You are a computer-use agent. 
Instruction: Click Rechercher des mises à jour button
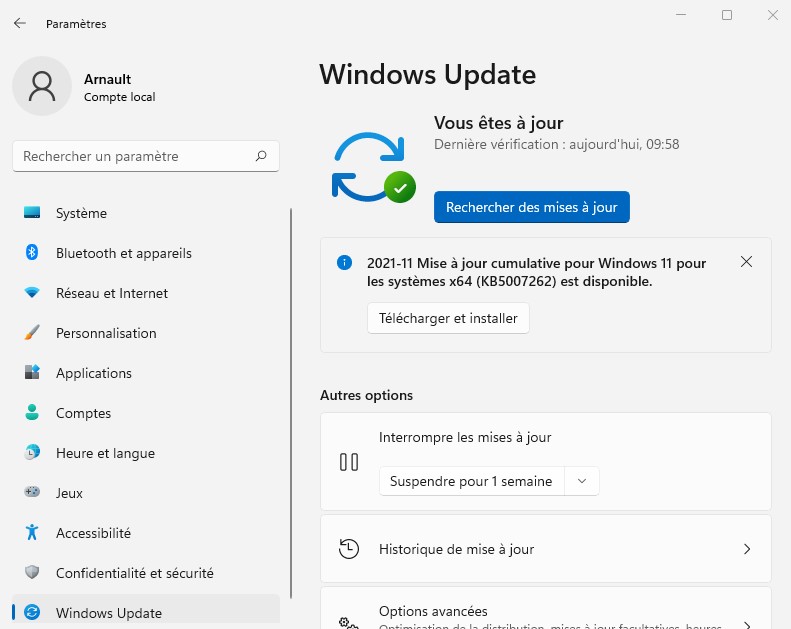(531, 207)
